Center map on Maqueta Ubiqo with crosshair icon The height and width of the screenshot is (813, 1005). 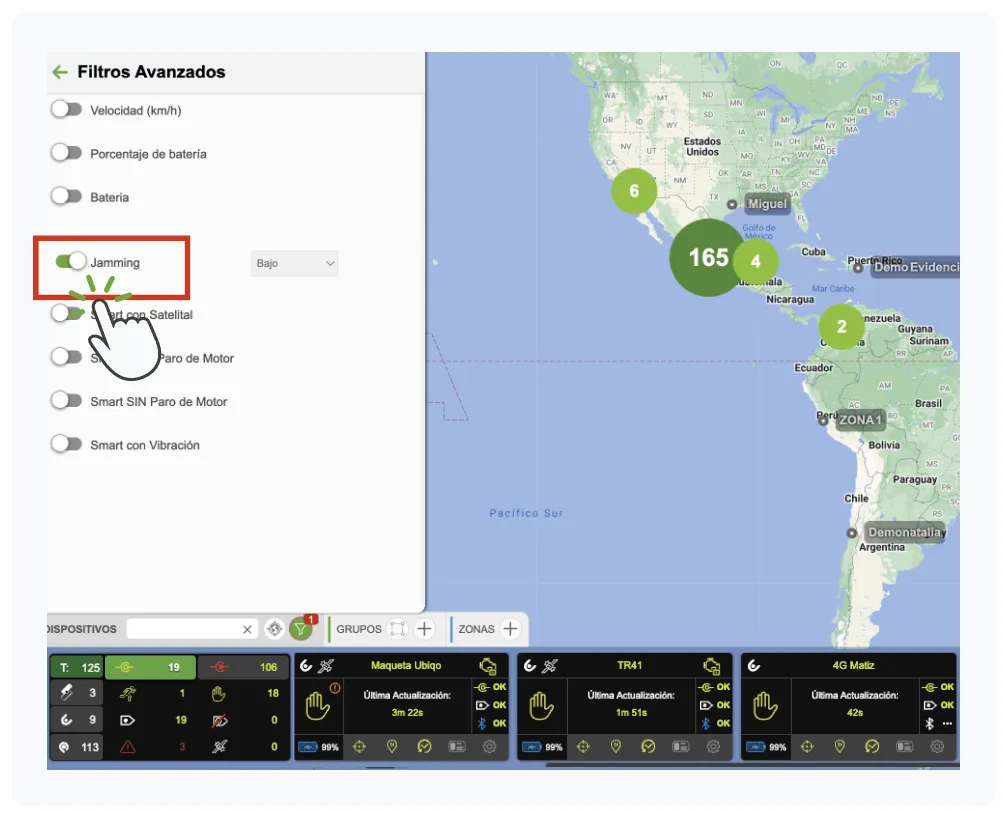pos(360,746)
